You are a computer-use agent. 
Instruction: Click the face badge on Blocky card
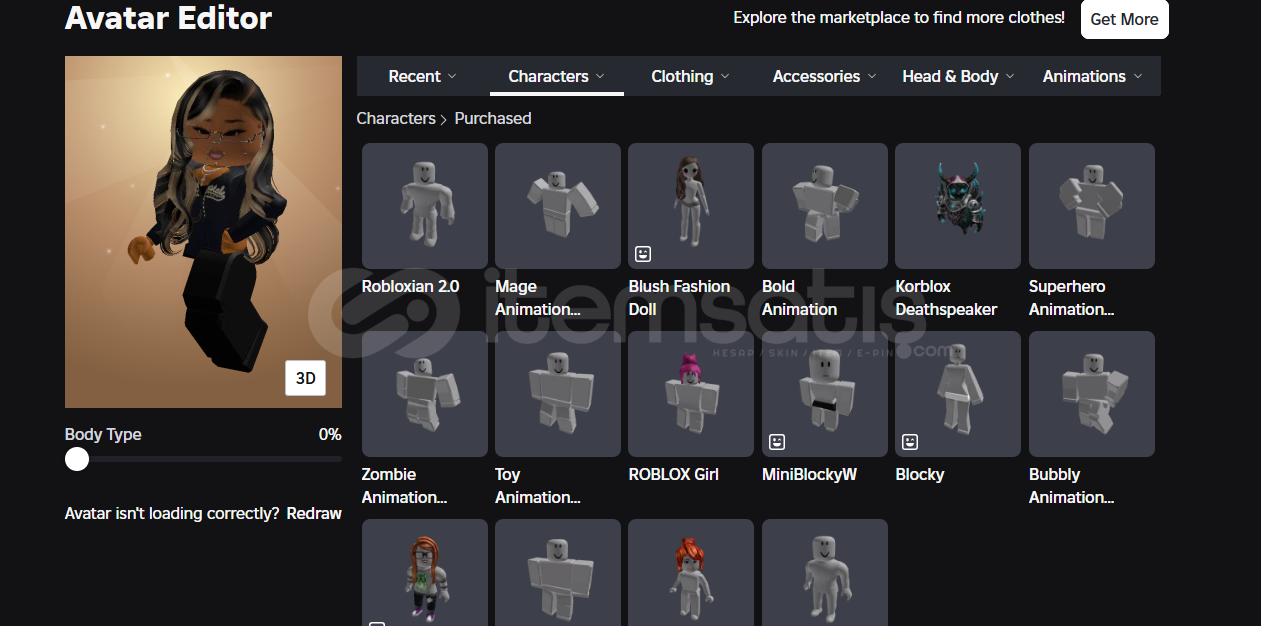(910, 442)
